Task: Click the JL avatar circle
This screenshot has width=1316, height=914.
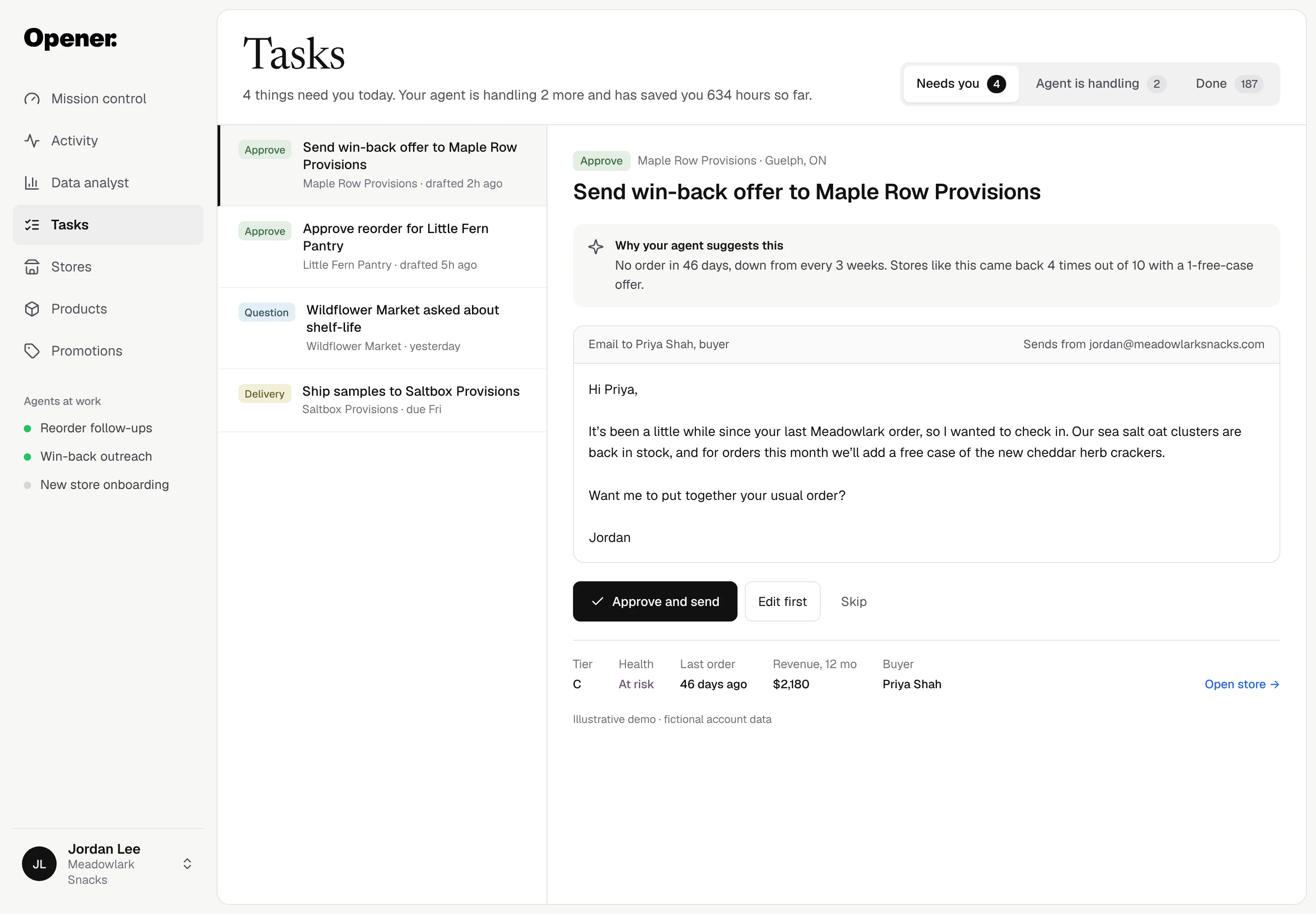Action: click(39, 864)
